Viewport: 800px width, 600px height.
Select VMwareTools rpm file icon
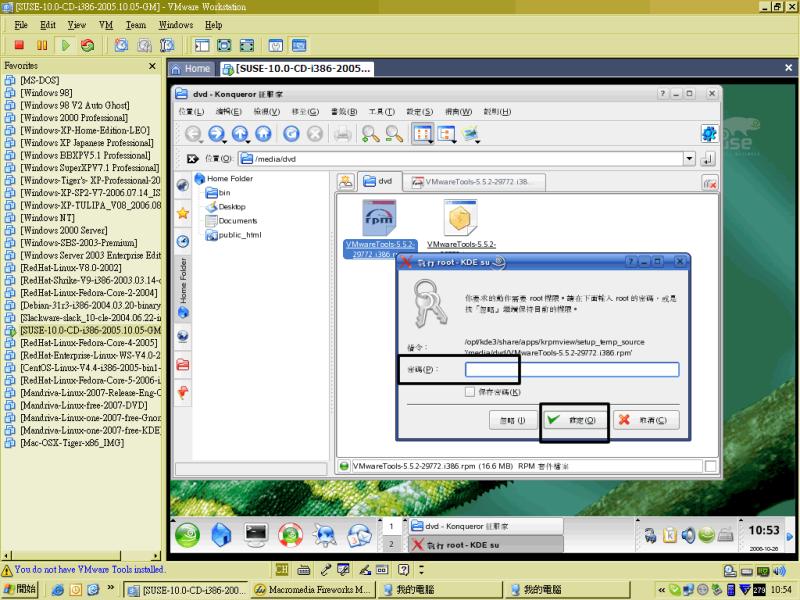[379, 218]
